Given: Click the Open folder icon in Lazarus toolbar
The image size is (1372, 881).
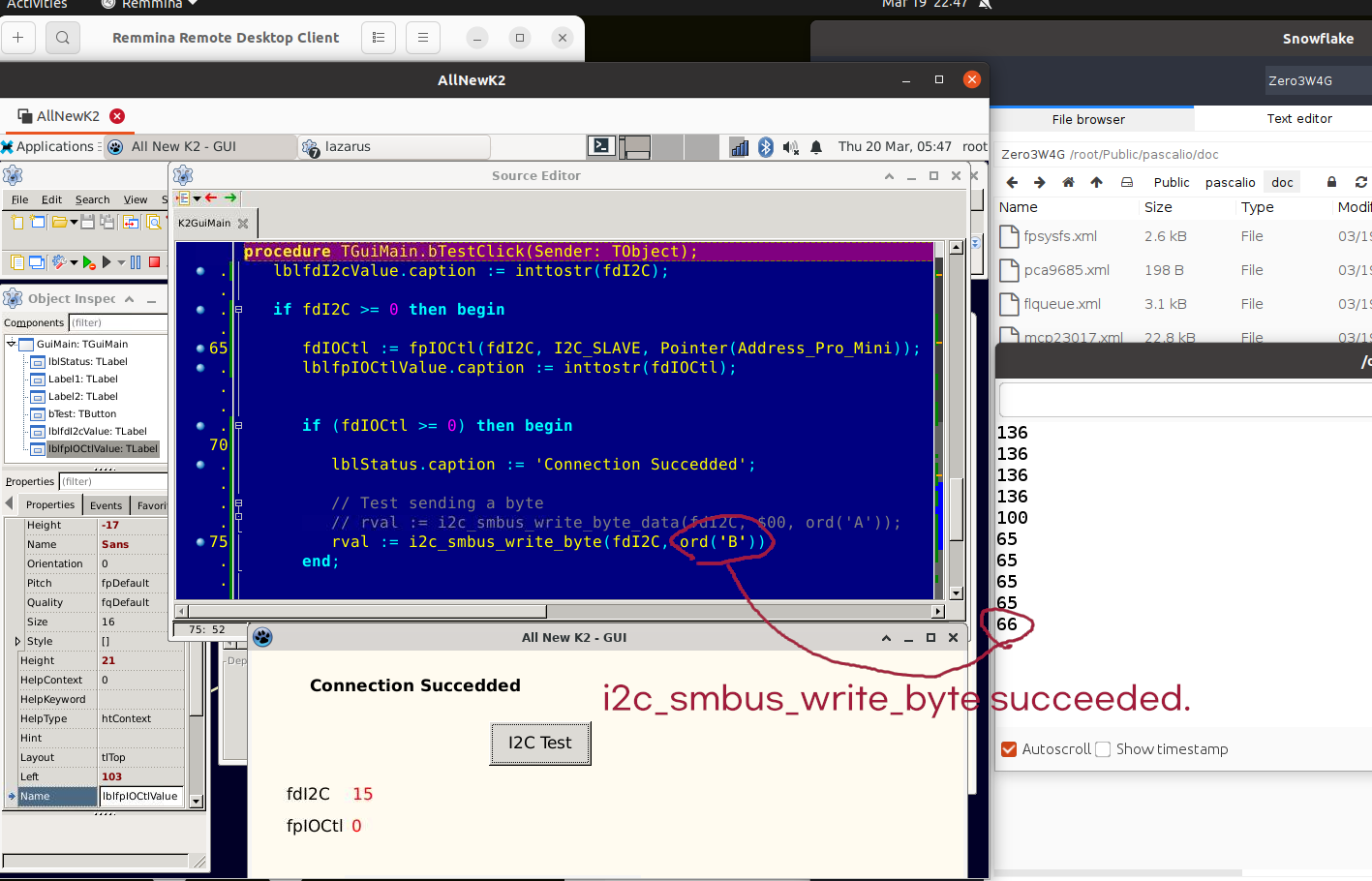Looking at the screenshot, I should [60, 222].
